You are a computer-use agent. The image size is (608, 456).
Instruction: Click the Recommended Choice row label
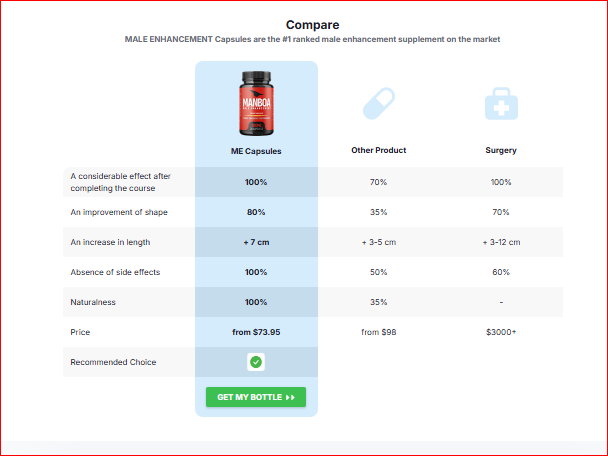(x=113, y=362)
